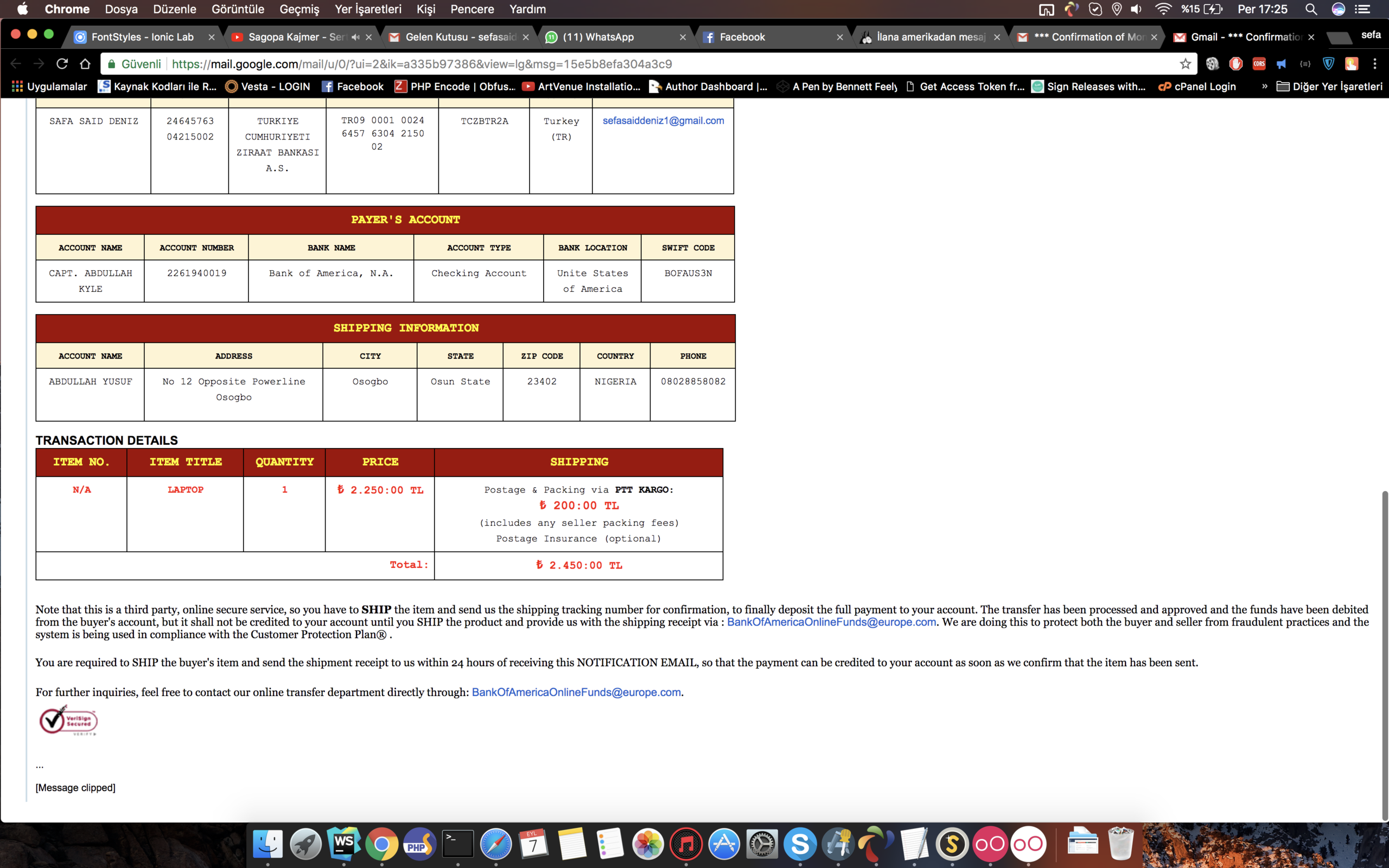Go back using the browser back arrow
Screen dimensions: 1389x868
point(16,63)
